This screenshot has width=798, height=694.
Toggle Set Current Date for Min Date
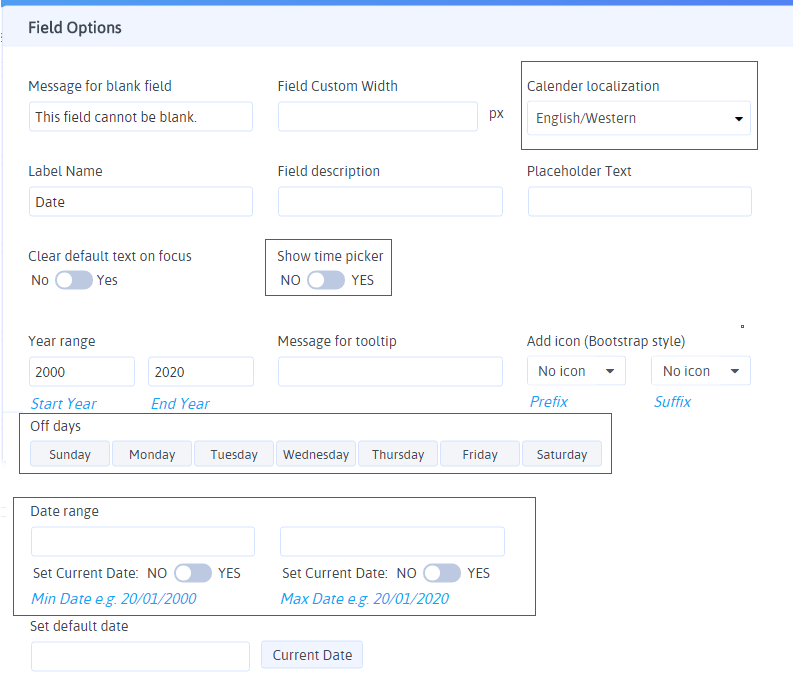coord(192,573)
